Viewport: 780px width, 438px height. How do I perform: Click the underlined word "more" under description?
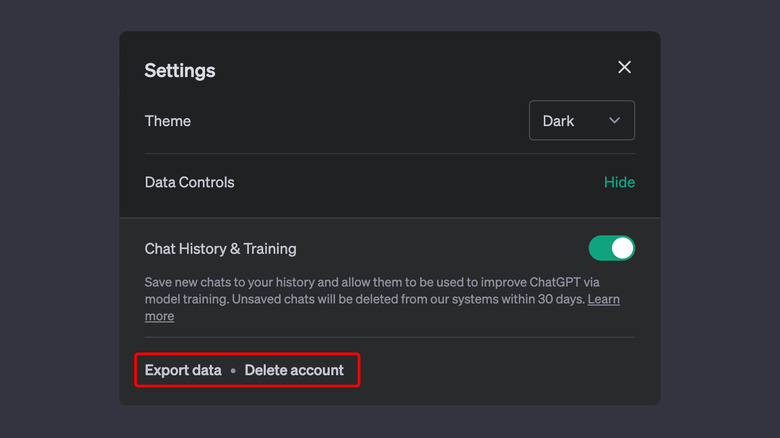pos(160,316)
